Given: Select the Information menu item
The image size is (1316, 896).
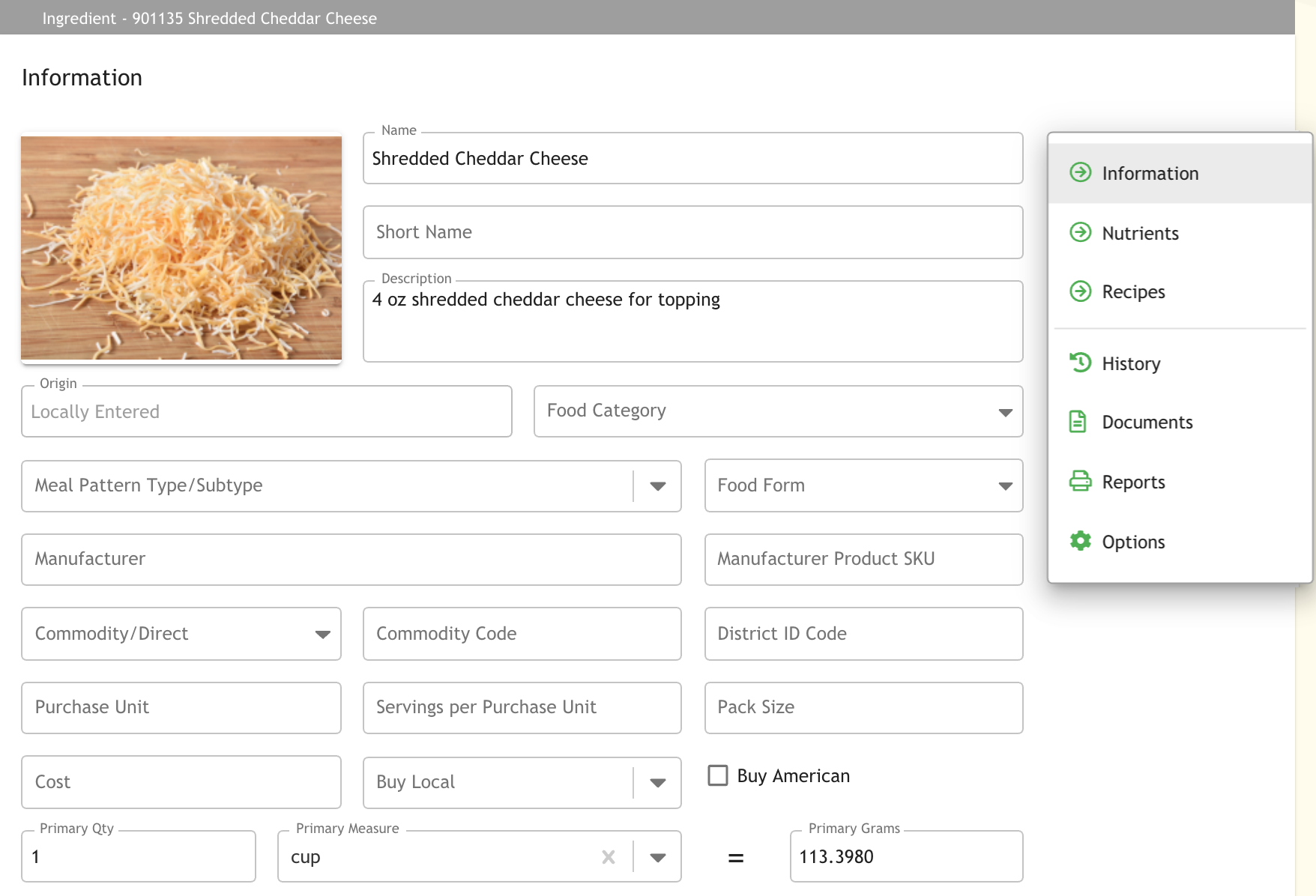Looking at the screenshot, I should point(1180,173).
